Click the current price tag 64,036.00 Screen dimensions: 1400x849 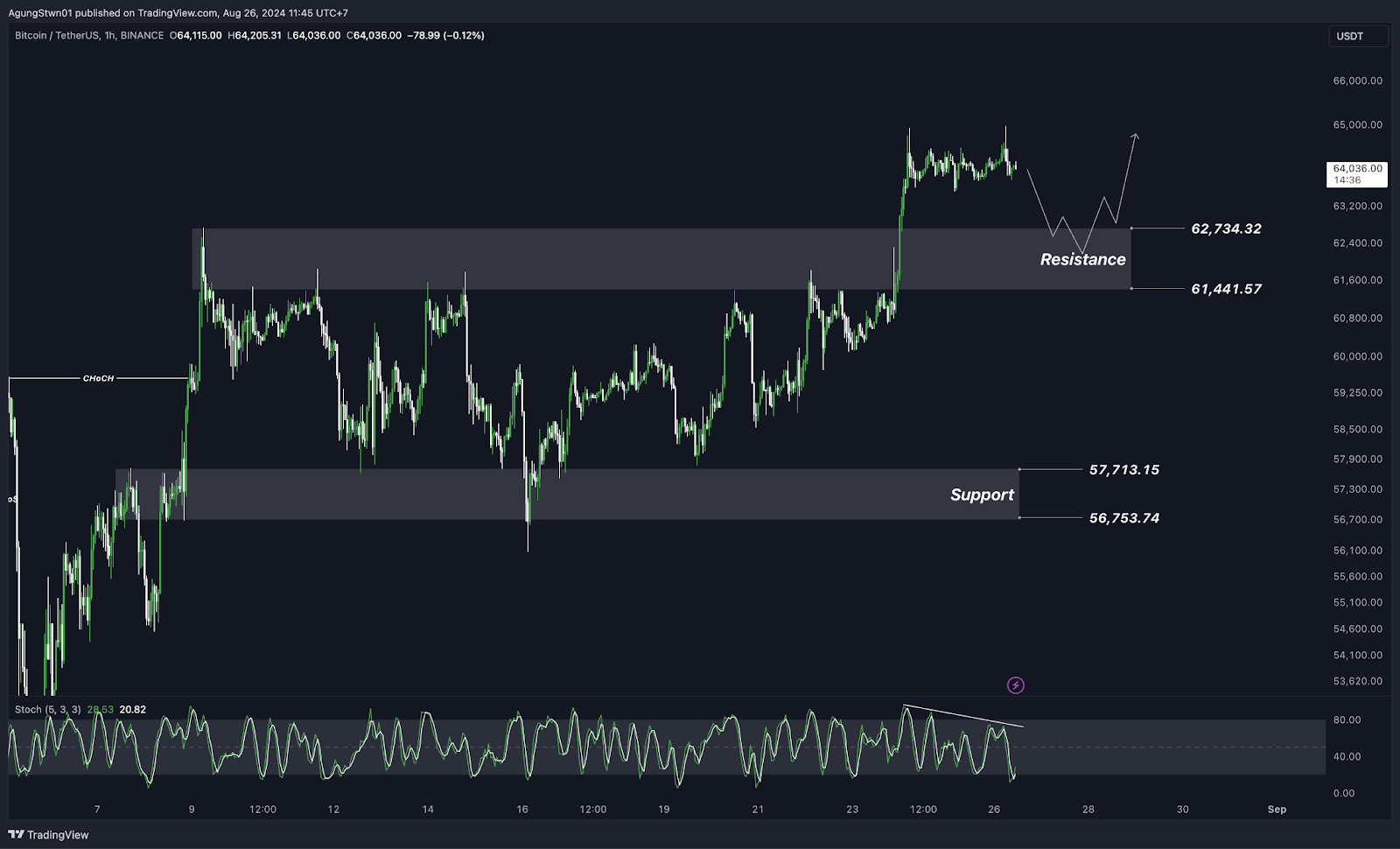click(x=1357, y=174)
